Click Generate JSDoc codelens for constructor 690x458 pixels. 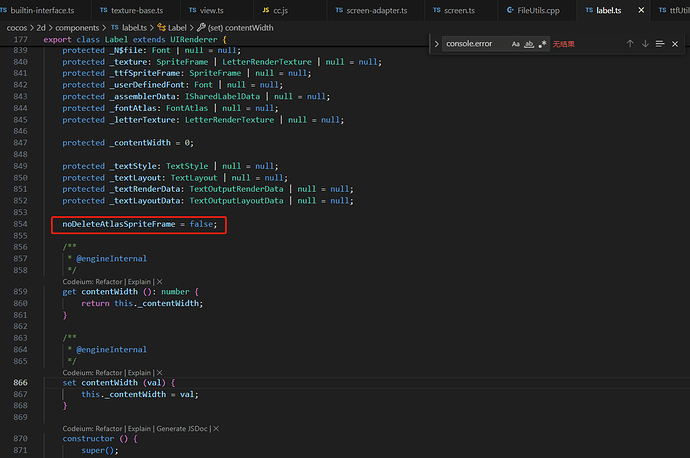tap(182, 429)
